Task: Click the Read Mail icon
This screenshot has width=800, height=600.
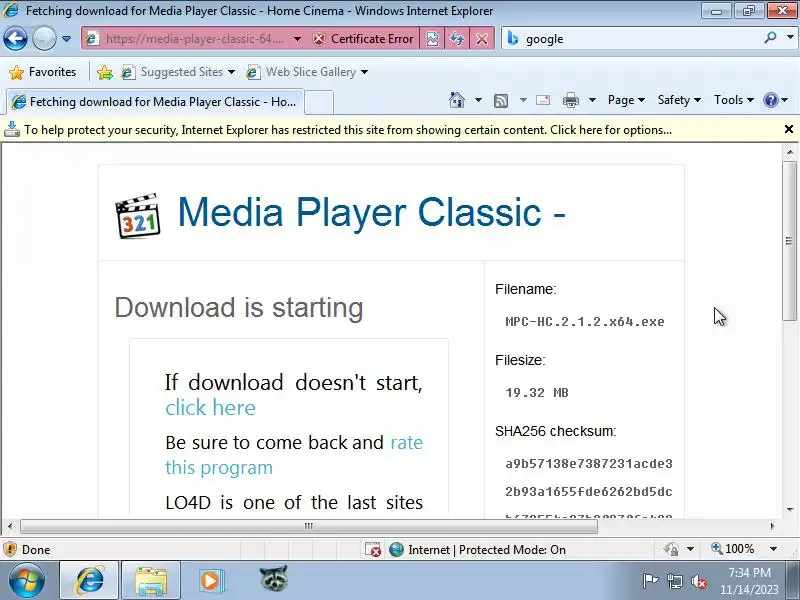Action: pos(543,100)
